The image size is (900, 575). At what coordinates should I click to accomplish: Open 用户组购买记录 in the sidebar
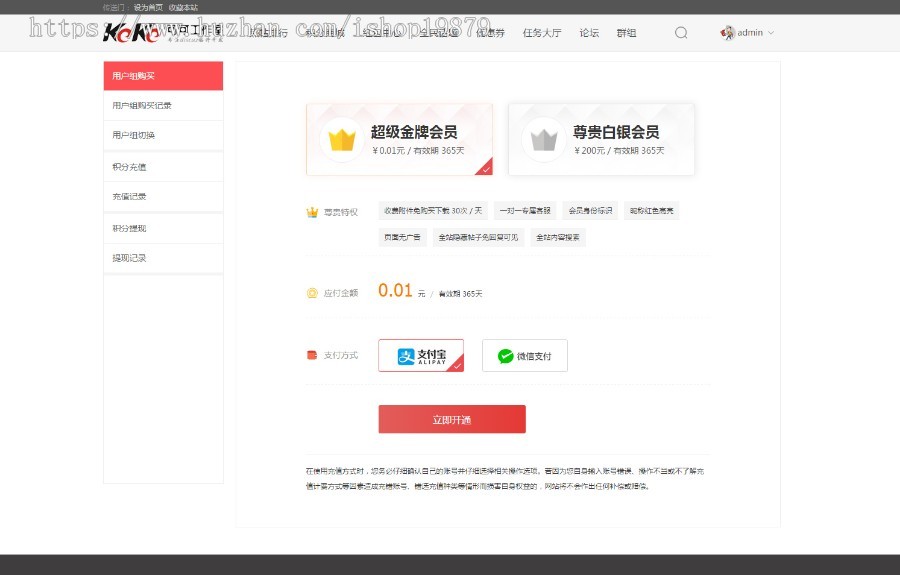pyautogui.click(x=163, y=106)
